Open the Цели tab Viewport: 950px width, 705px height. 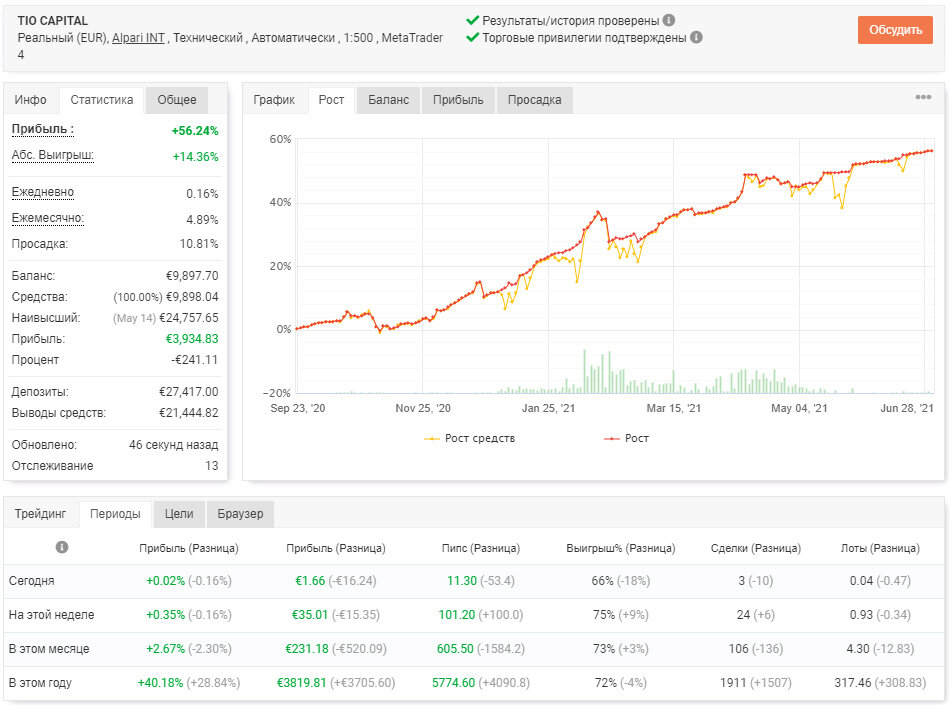click(x=179, y=514)
